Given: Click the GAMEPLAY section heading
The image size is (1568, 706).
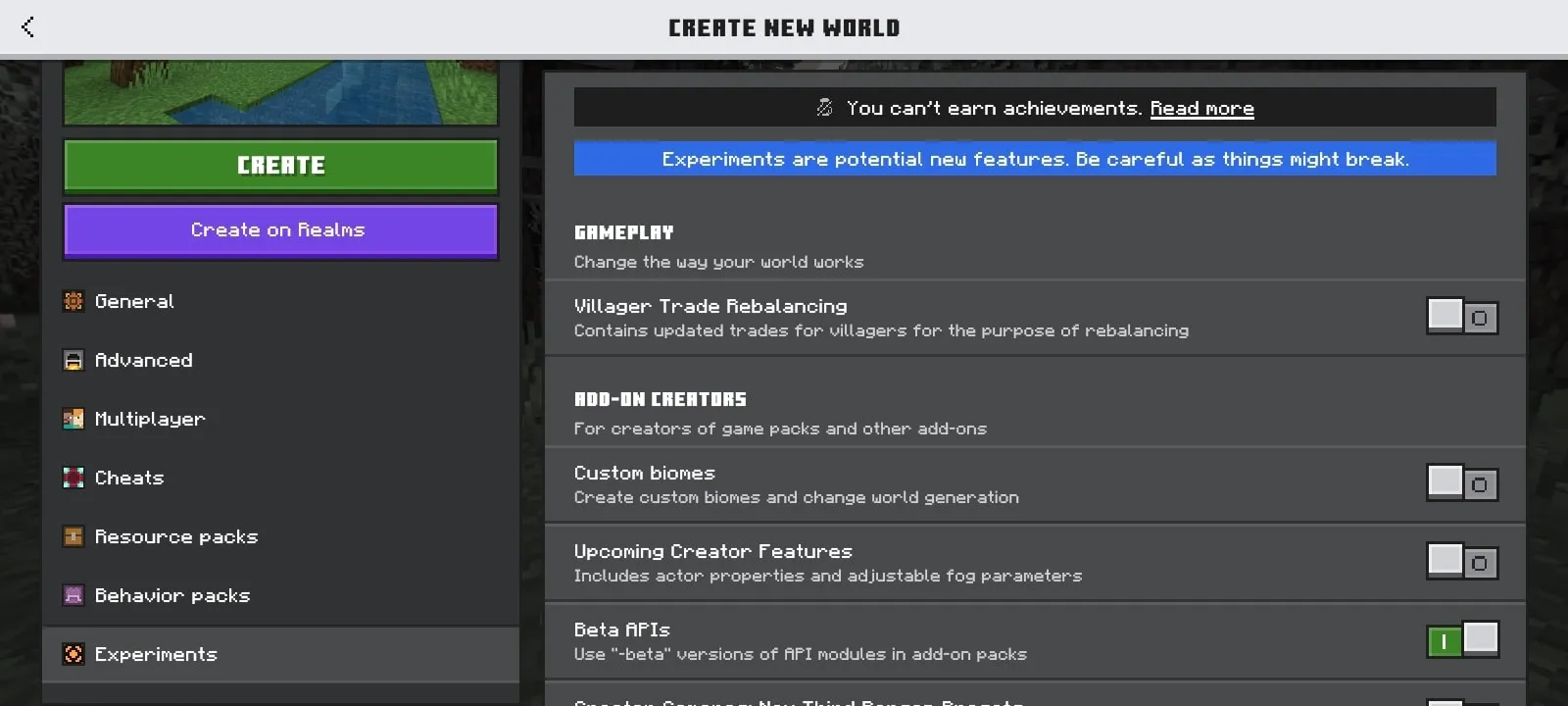Looking at the screenshot, I should pyautogui.click(x=624, y=232).
